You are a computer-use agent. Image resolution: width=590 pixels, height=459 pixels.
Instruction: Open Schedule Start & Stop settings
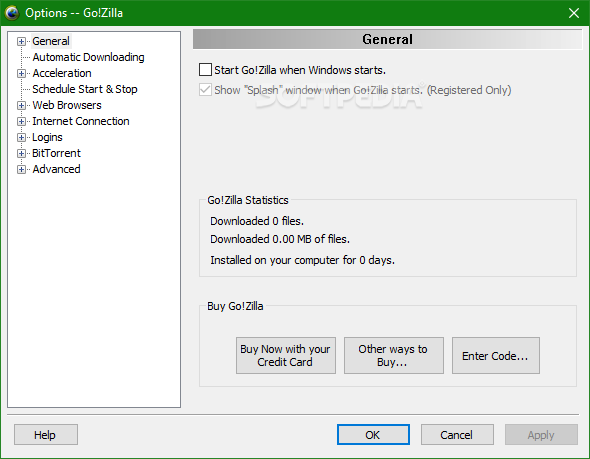point(85,89)
